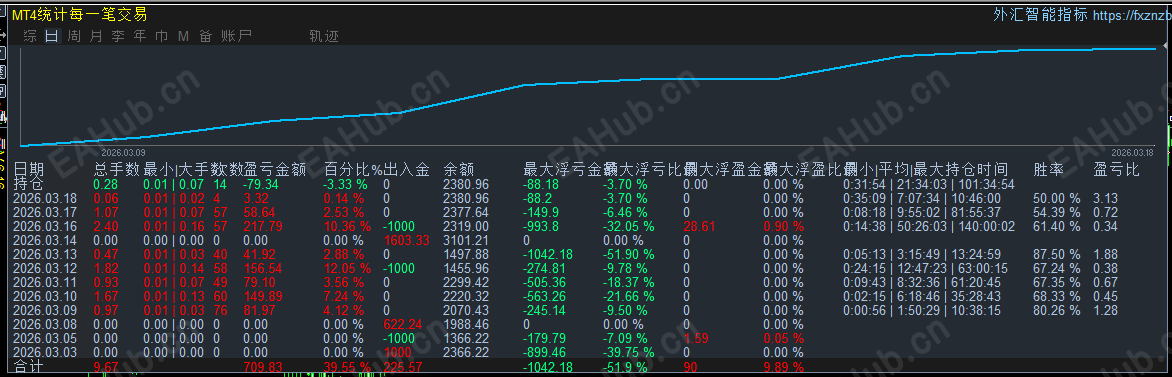Viewport: 1172px width, 377px height.
Task: Click the 3.13 profit-loss ratio value
Action: point(1104,198)
